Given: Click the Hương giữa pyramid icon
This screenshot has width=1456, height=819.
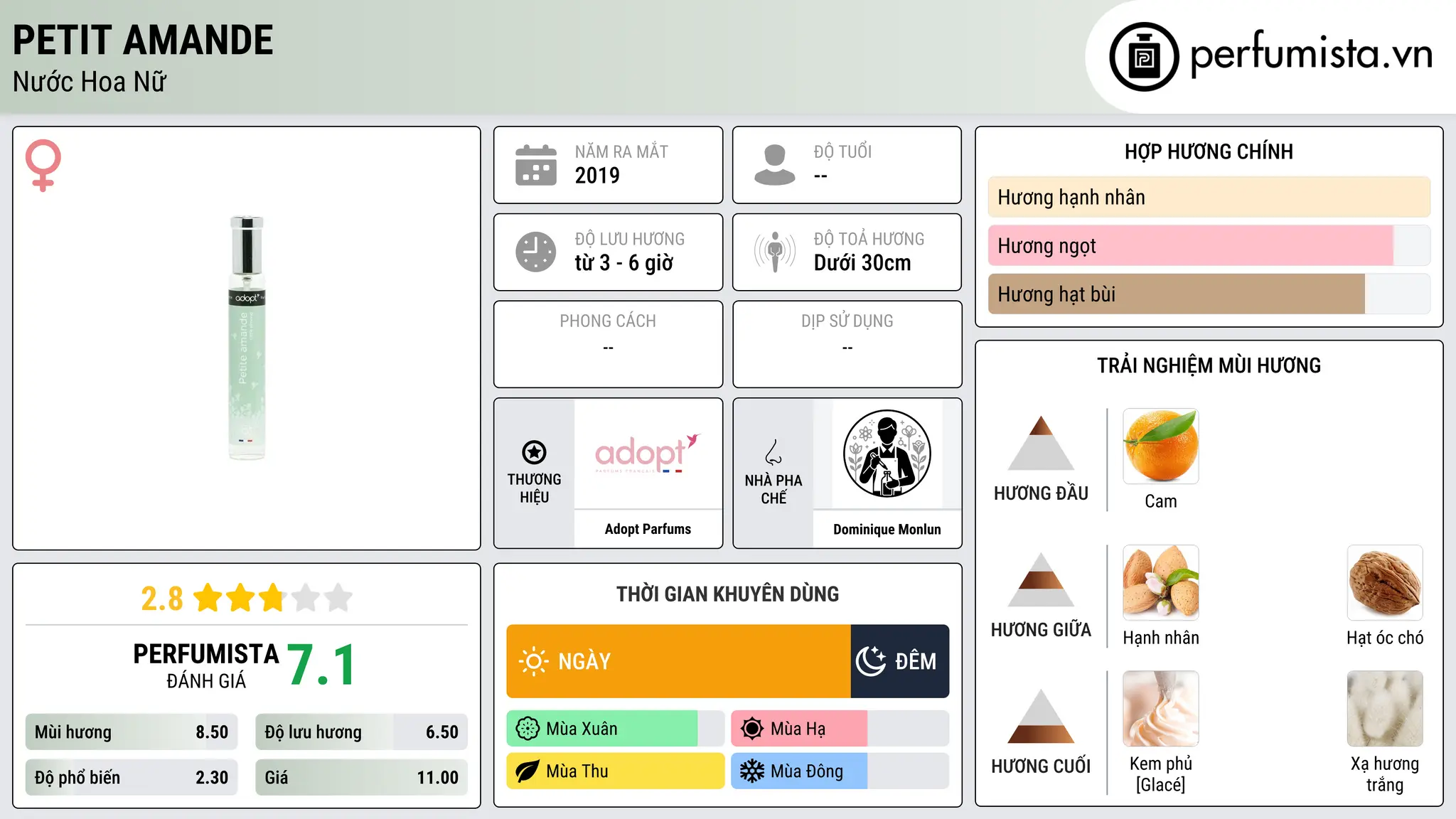Looking at the screenshot, I should click(1042, 579).
